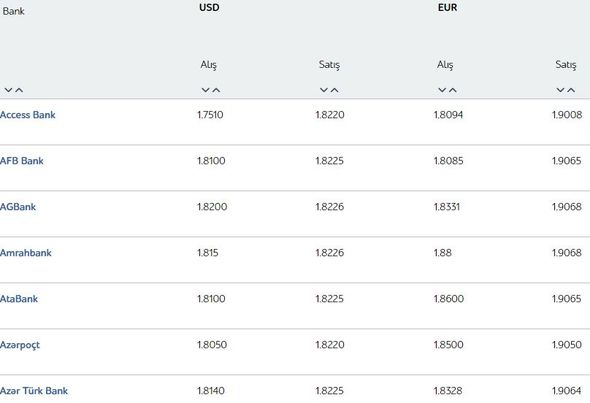The image size is (590, 403).
Task: Sort EUR Alış ascending arrow
Action: (453, 90)
